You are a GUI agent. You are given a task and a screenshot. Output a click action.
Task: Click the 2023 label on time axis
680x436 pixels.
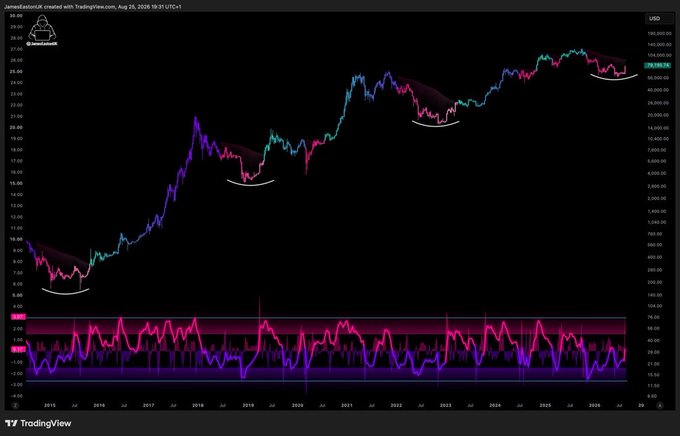[x=445, y=405]
